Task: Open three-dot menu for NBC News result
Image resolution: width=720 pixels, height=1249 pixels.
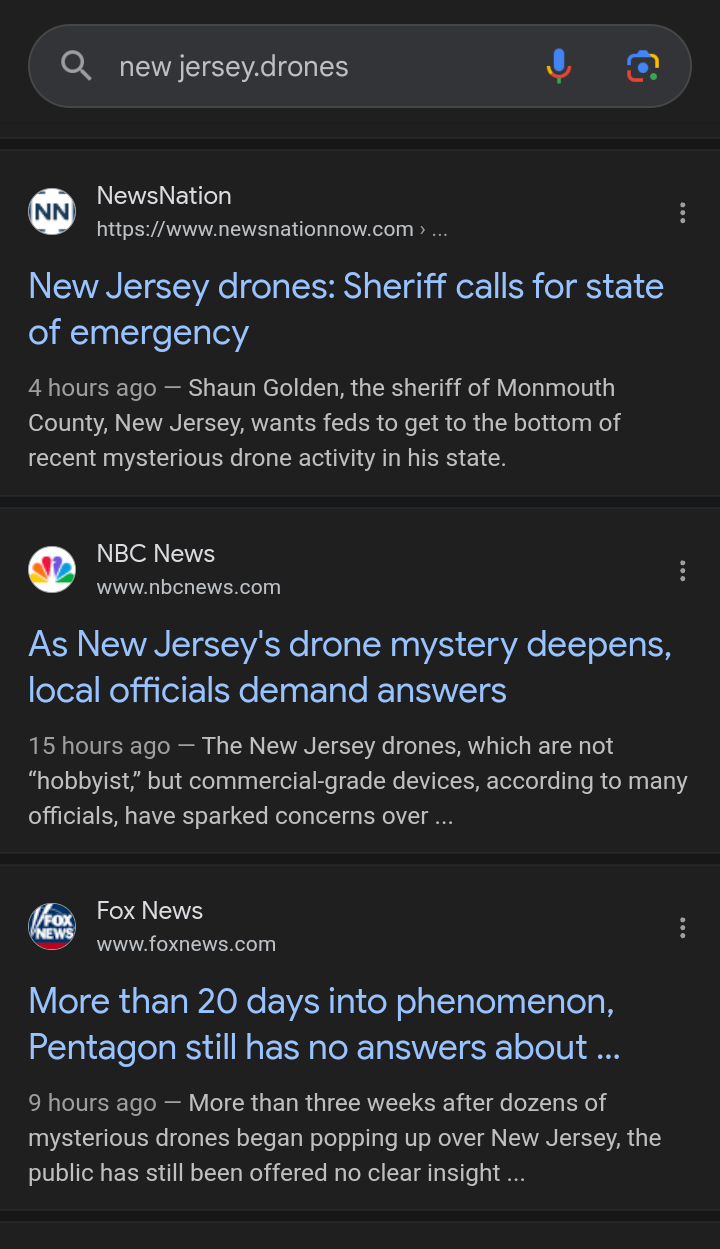Action: point(682,570)
